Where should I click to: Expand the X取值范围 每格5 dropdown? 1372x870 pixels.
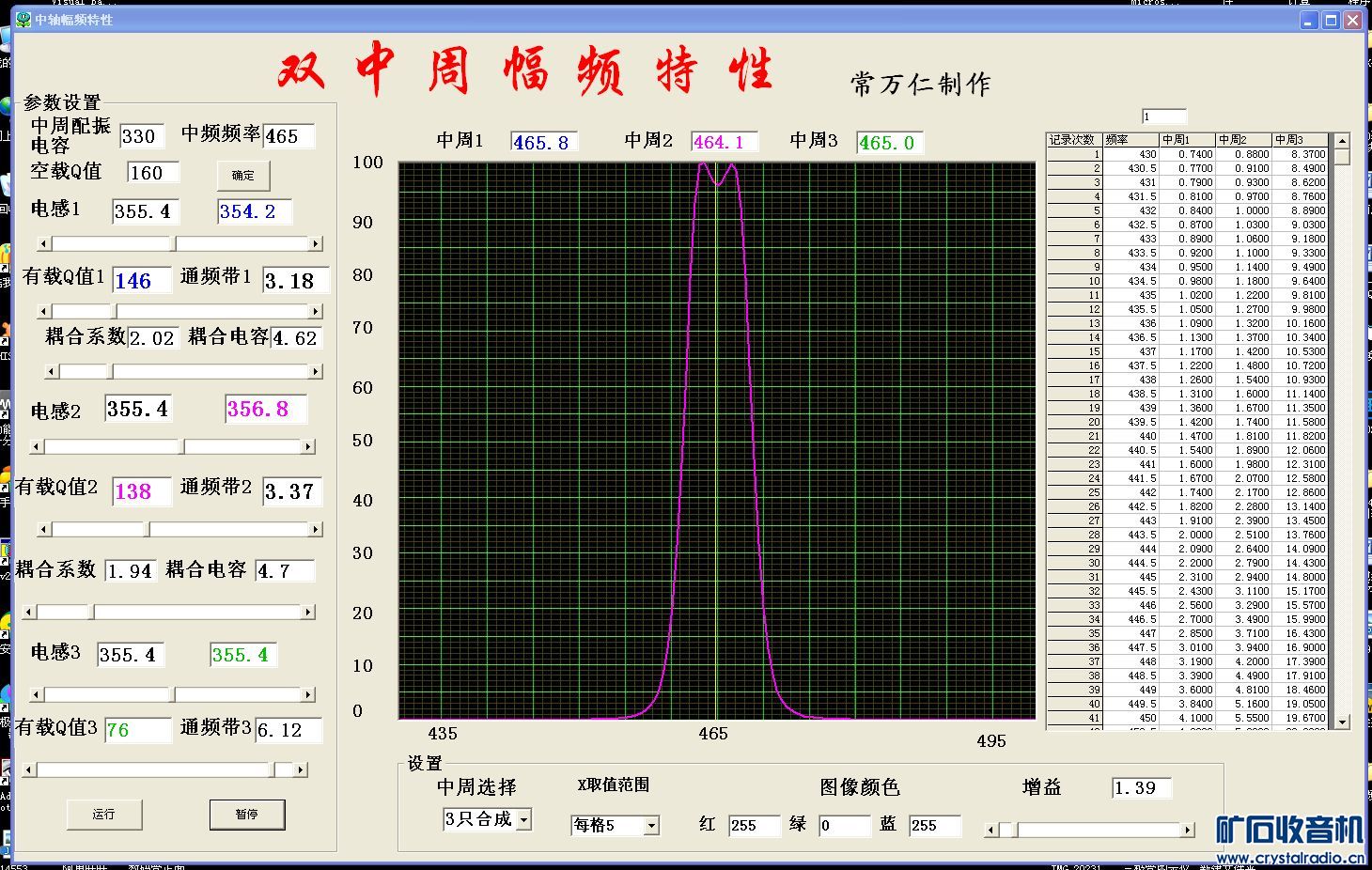tap(651, 826)
